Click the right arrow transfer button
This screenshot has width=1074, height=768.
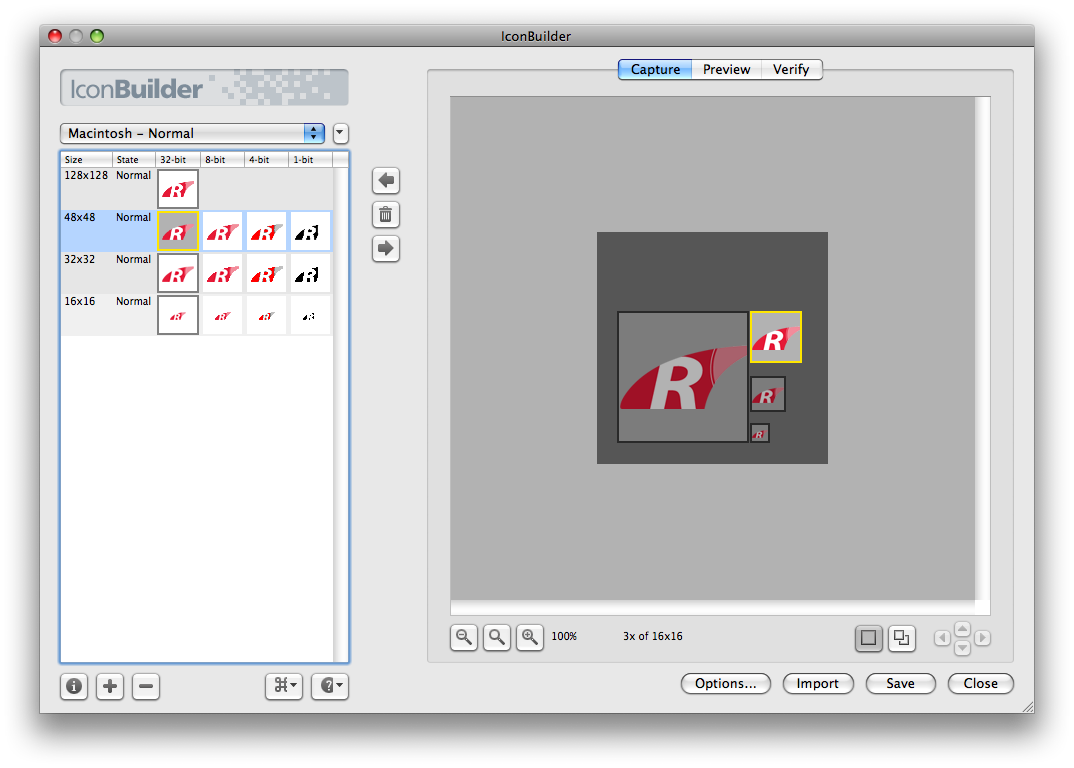click(386, 249)
